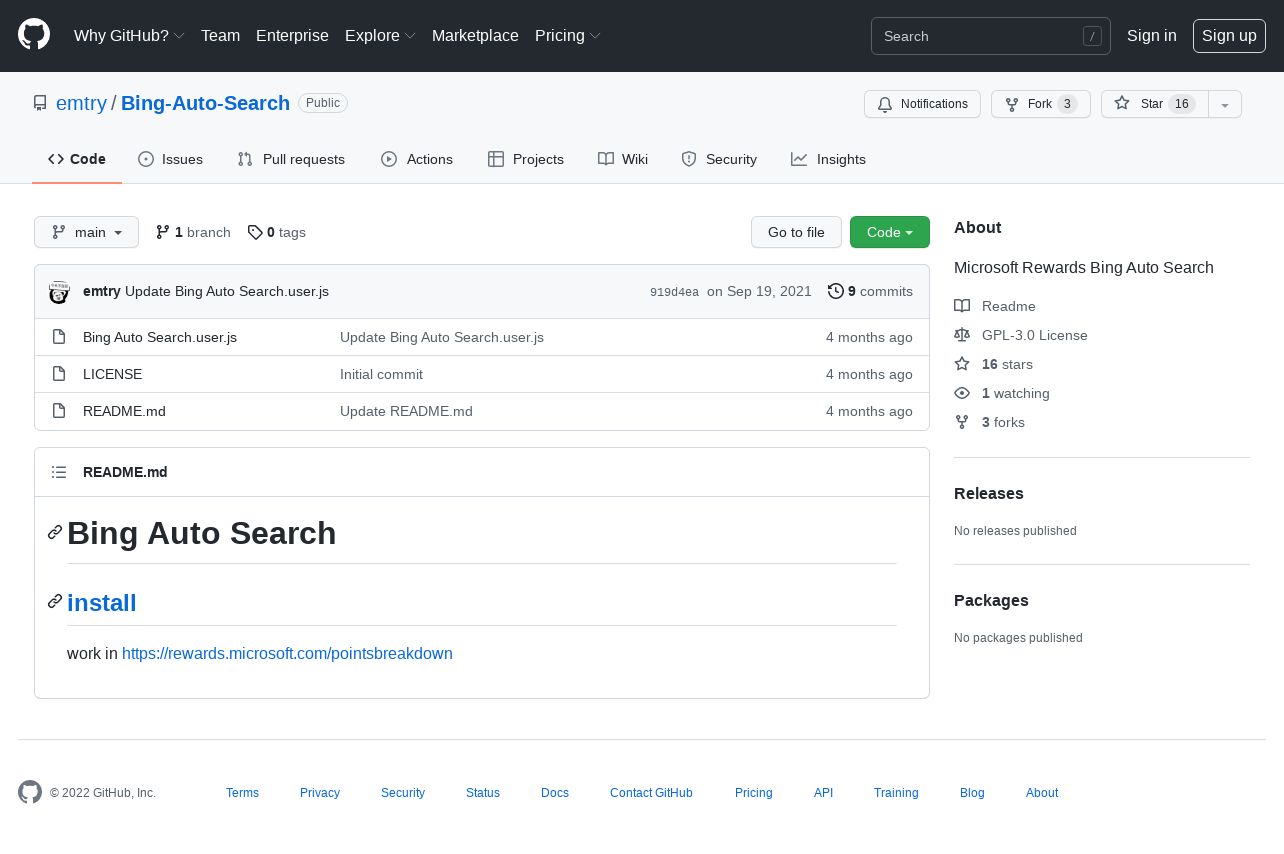Open the green Code dropdown button

[x=890, y=232]
